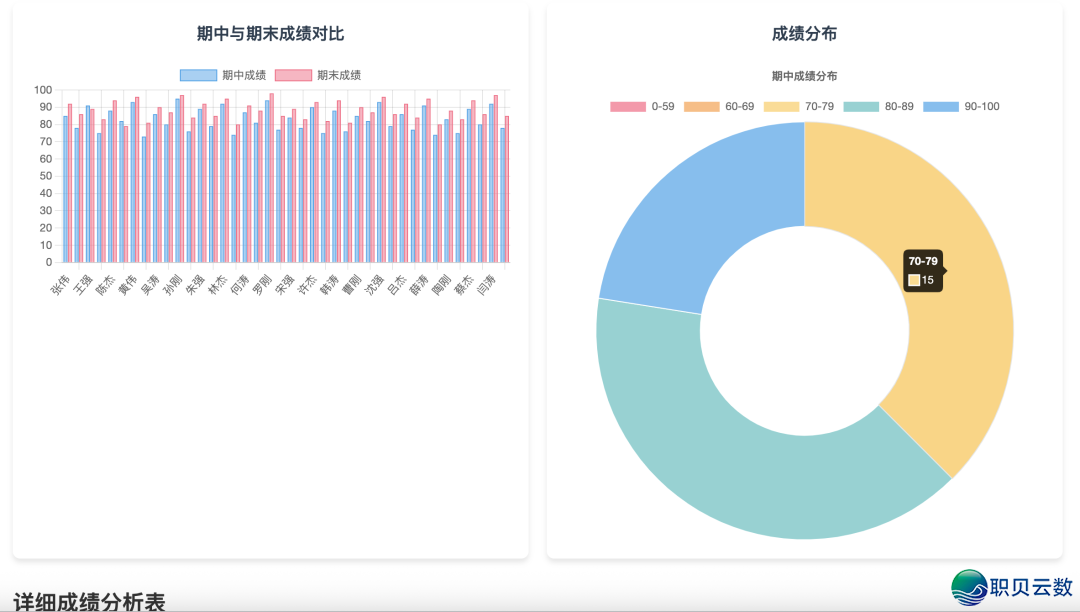The image size is (1080, 612).
Task: Select the teal 80-89 legend color marker
Action: (x=860, y=106)
